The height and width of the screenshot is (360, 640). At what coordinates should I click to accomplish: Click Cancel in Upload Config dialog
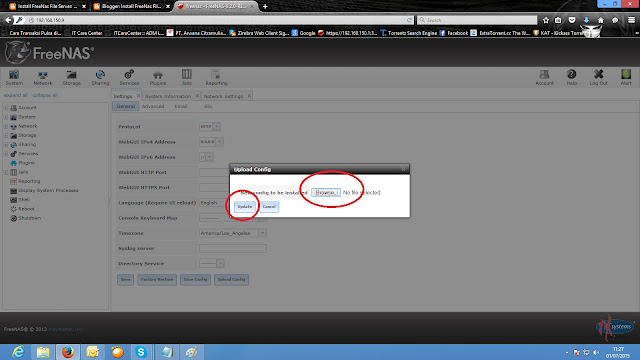[269, 207]
